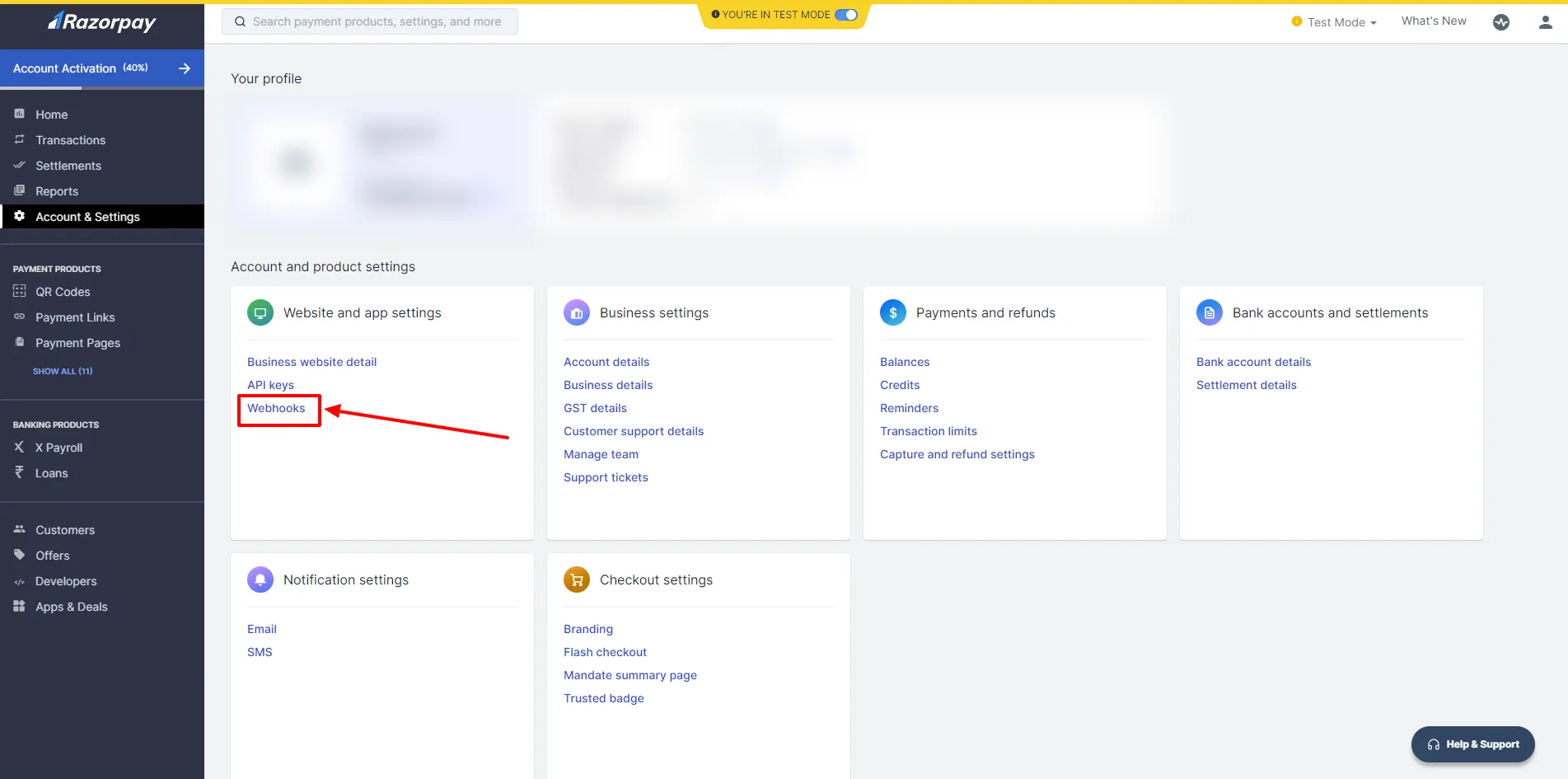This screenshot has height=779, width=1568.
Task: Open the user profile icon
Action: point(1546,22)
